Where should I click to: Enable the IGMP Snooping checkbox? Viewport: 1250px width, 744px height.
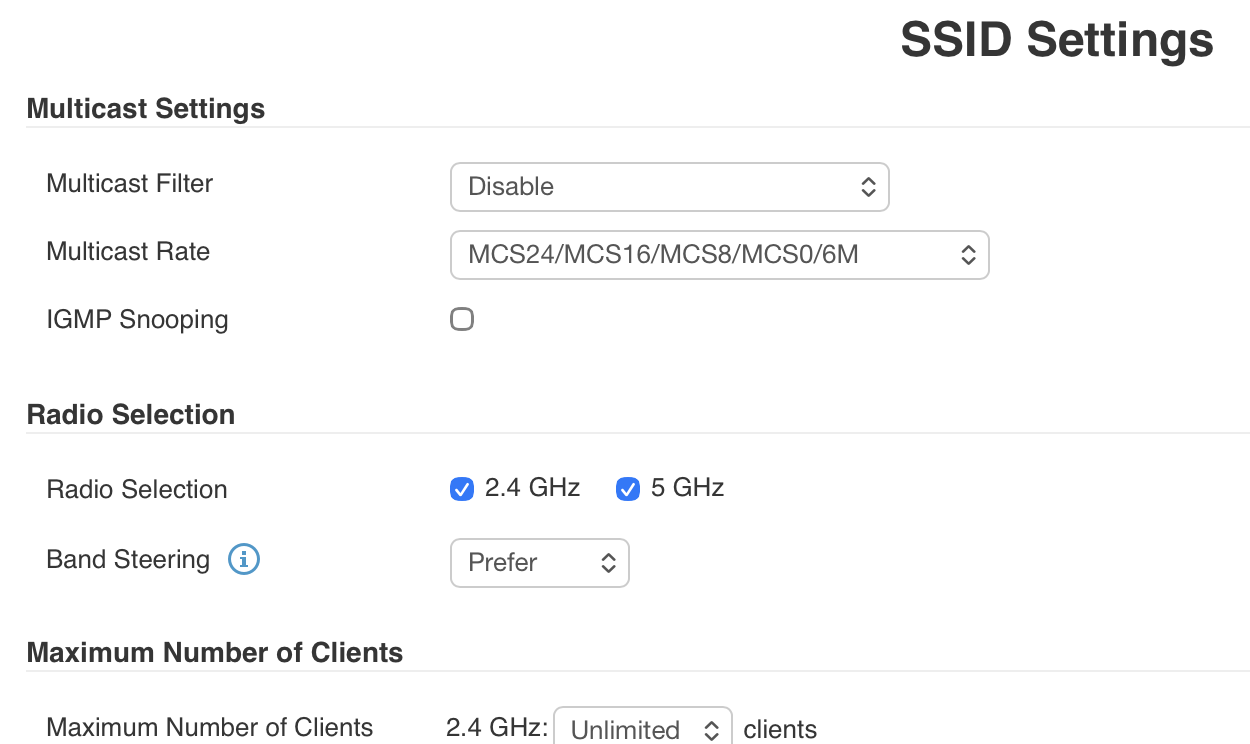click(x=462, y=320)
